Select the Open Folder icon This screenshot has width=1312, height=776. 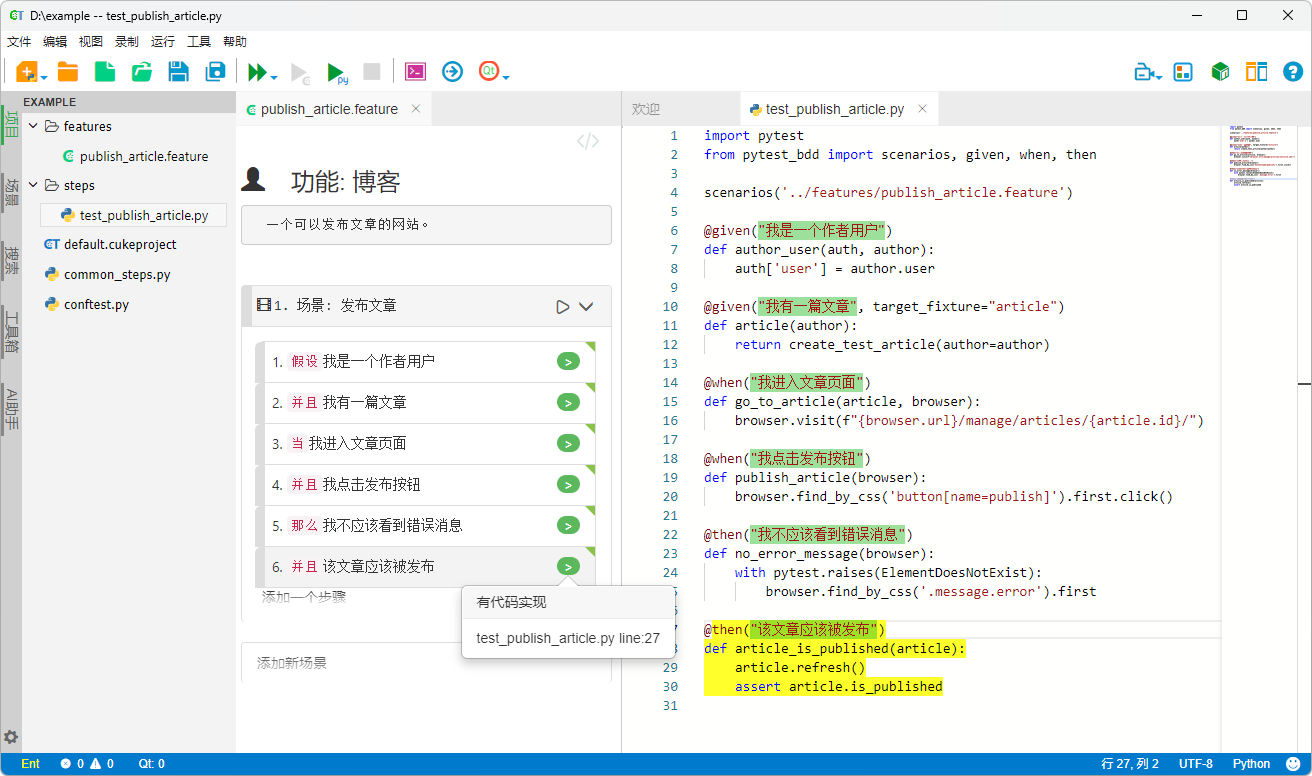[x=67, y=71]
